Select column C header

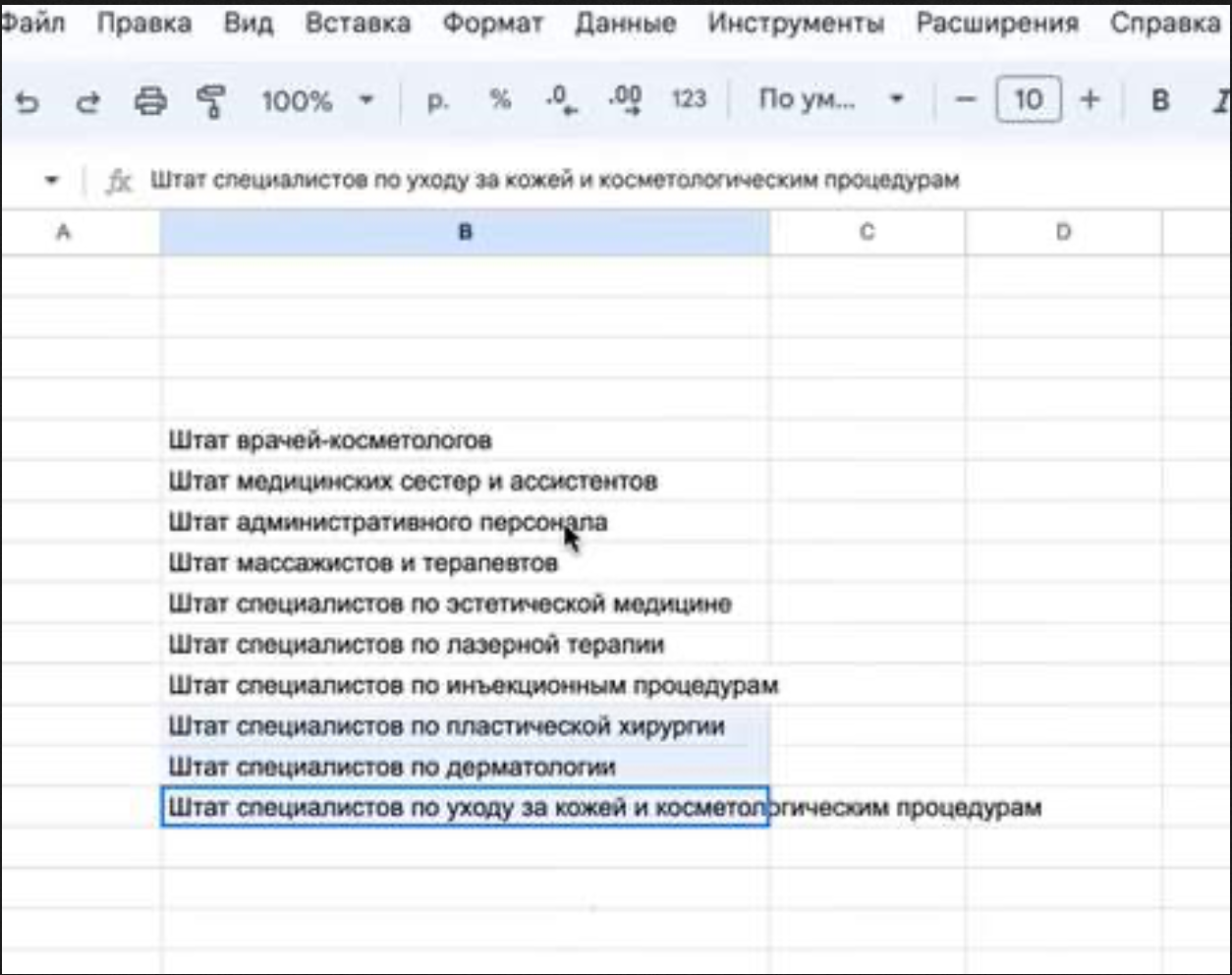tap(867, 233)
